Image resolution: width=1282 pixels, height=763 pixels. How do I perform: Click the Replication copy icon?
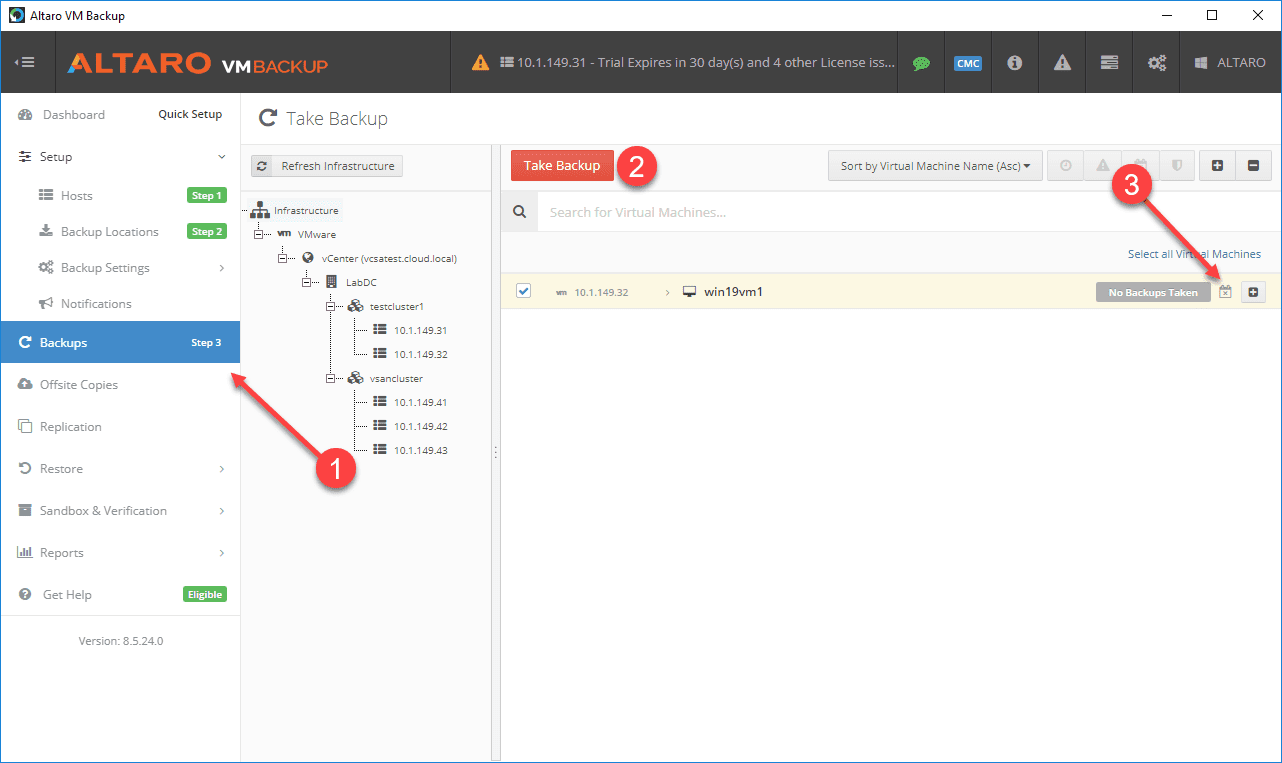pyautogui.click(x=26, y=426)
